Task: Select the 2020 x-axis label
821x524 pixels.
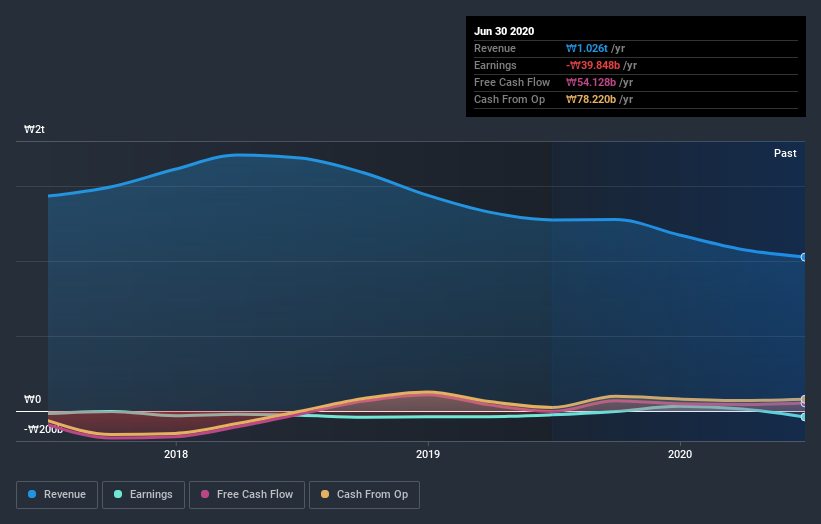Action: click(x=680, y=454)
